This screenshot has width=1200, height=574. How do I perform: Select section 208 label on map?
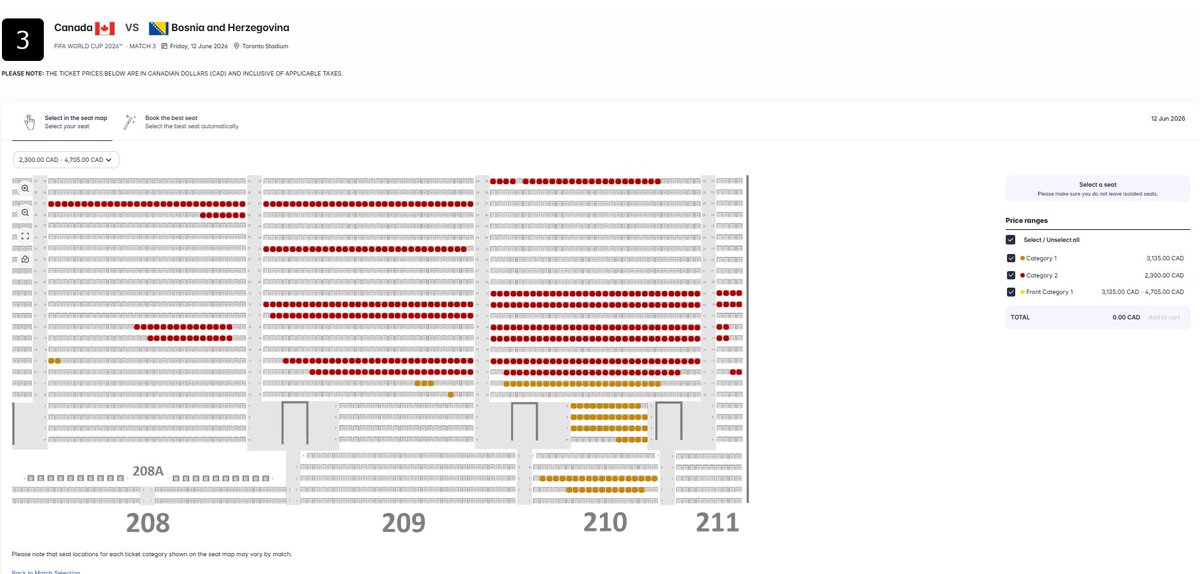[x=148, y=522]
